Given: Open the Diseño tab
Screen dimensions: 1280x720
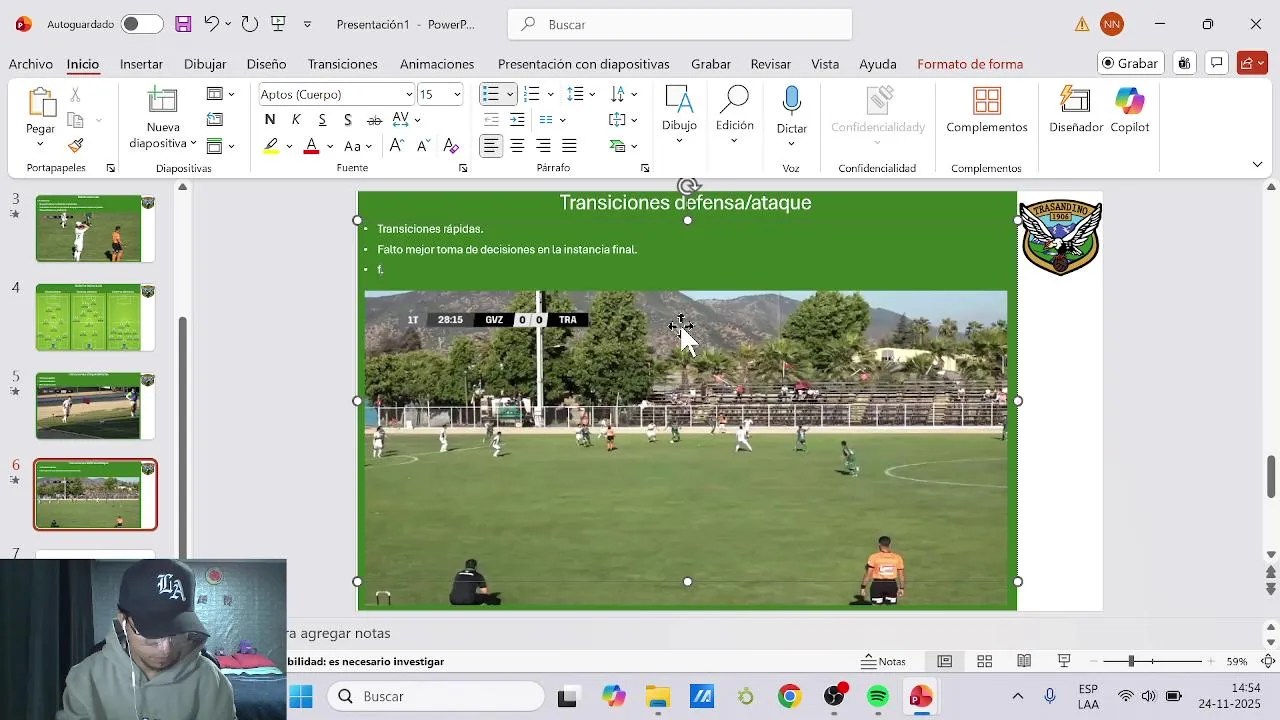Looking at the screenshot, I should click(x=266, y=64).
